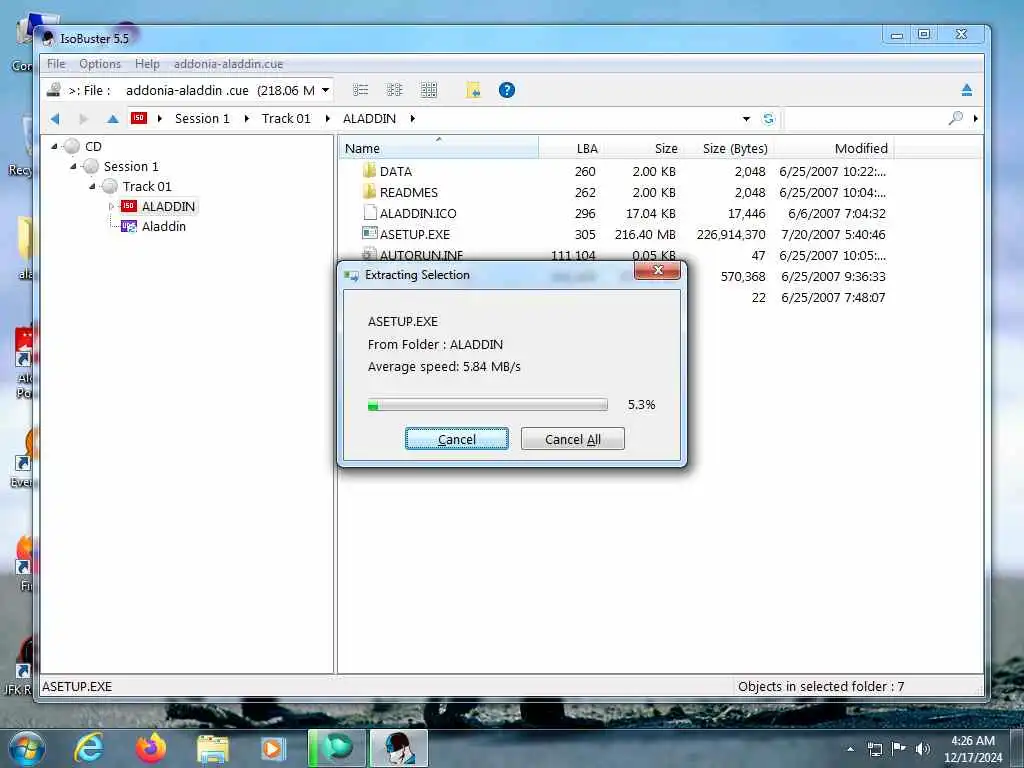Select the READMES folder icon
The width and height of the screenshot is (1024, 768).
coord(369,192)
